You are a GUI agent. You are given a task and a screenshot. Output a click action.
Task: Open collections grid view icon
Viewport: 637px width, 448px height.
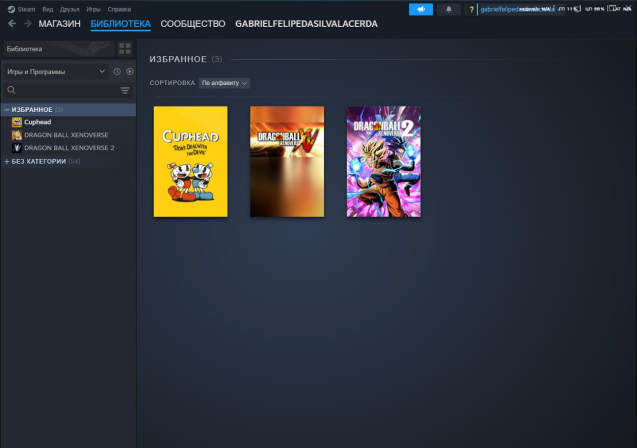click(x=125, y=49)
